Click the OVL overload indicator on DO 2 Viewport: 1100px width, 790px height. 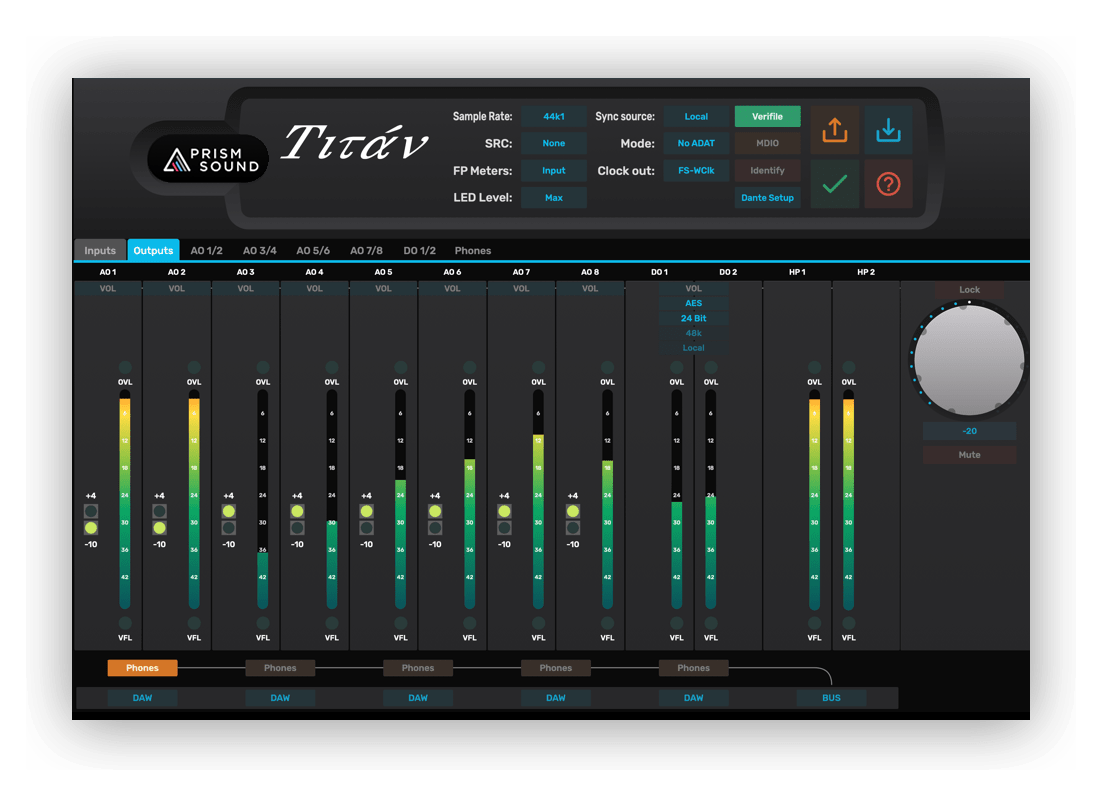[x=711, y=367]
